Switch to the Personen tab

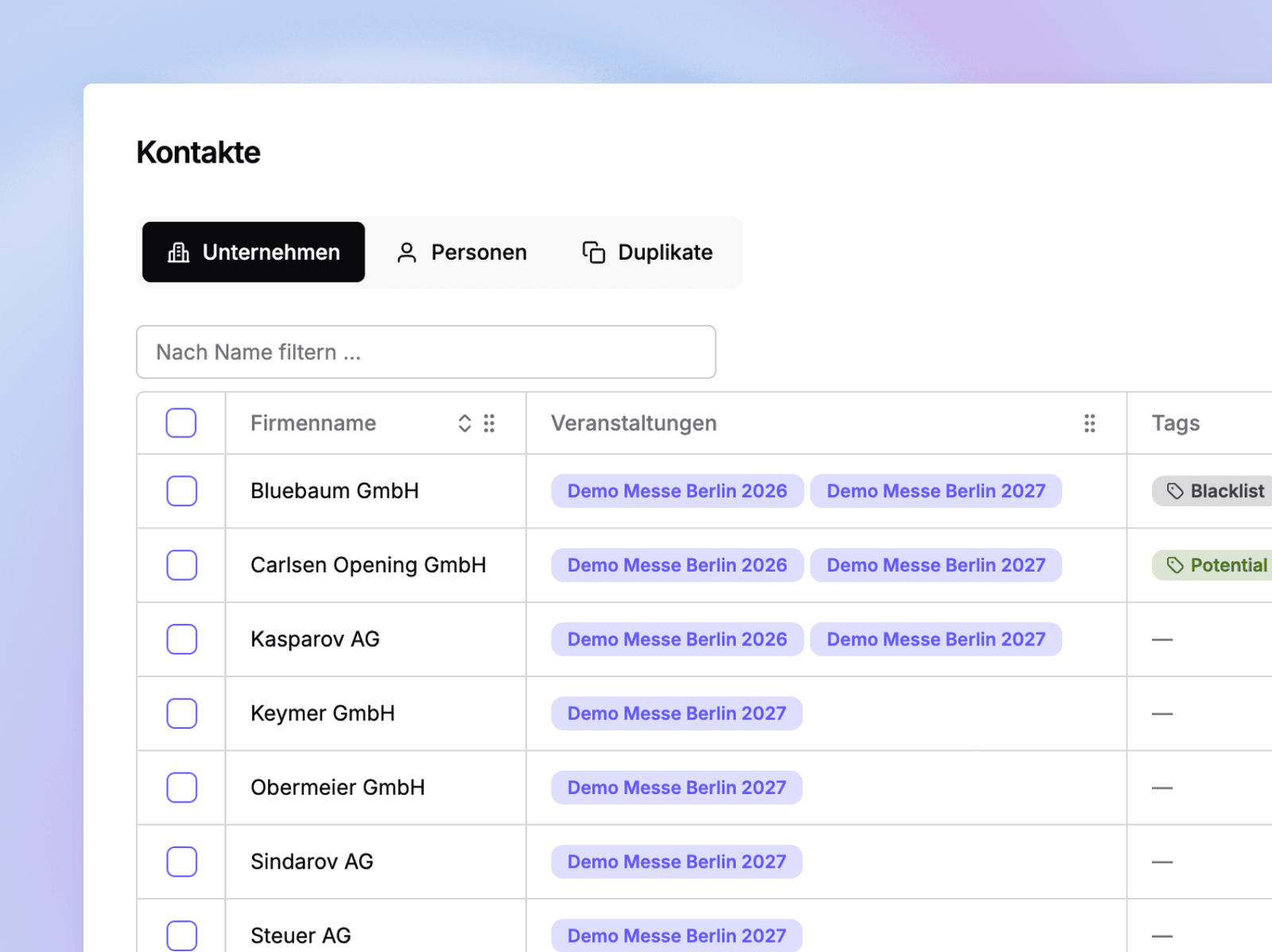tap(462, 252)
